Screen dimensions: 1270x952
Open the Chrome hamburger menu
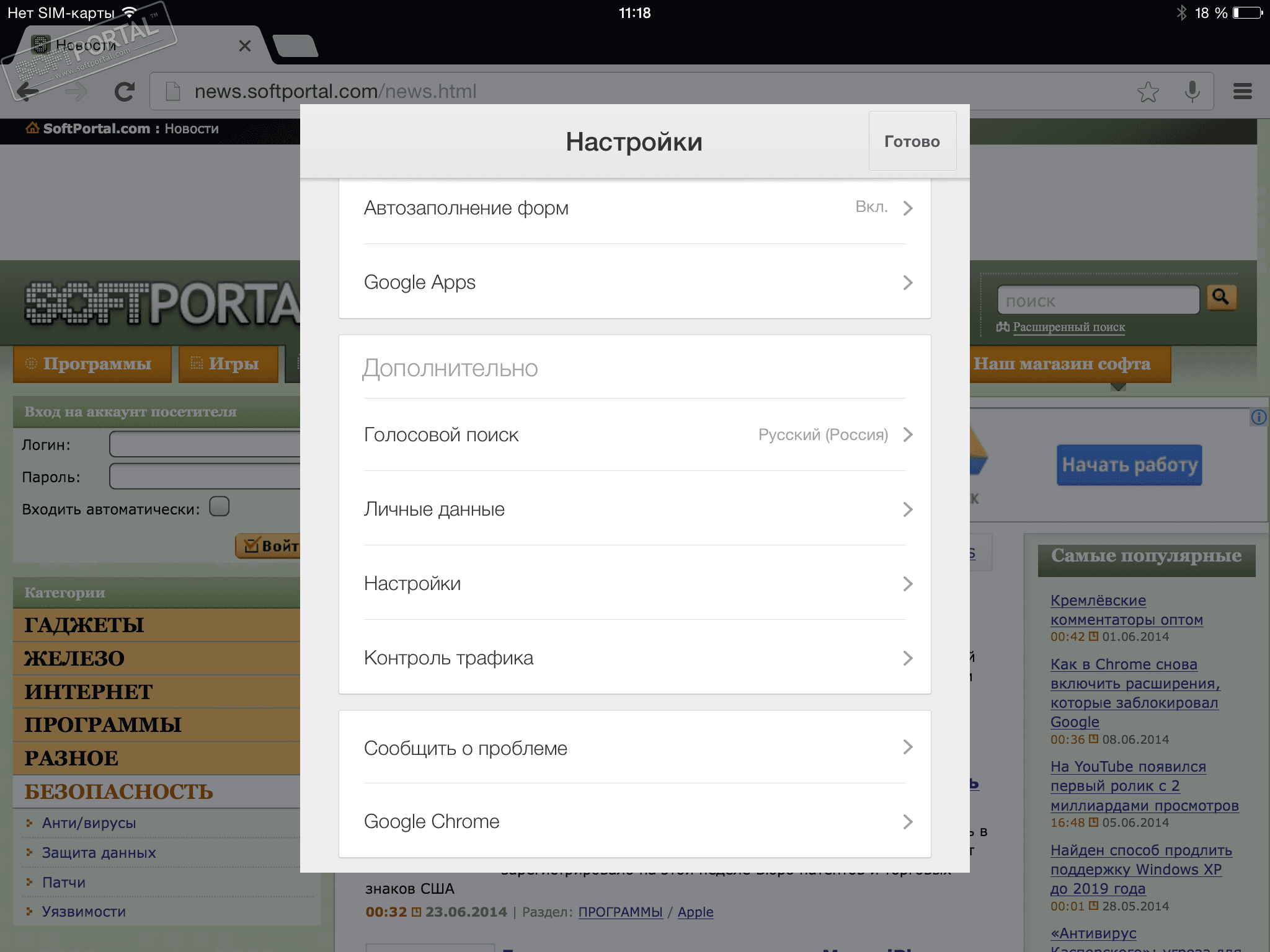click(1242, 92)
